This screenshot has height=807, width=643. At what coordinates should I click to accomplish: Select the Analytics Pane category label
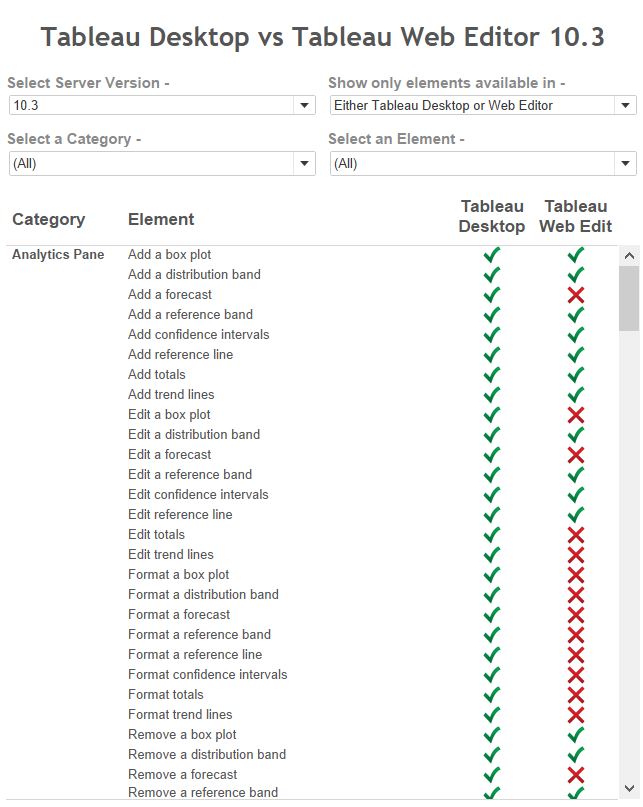[x=58, y=254]
